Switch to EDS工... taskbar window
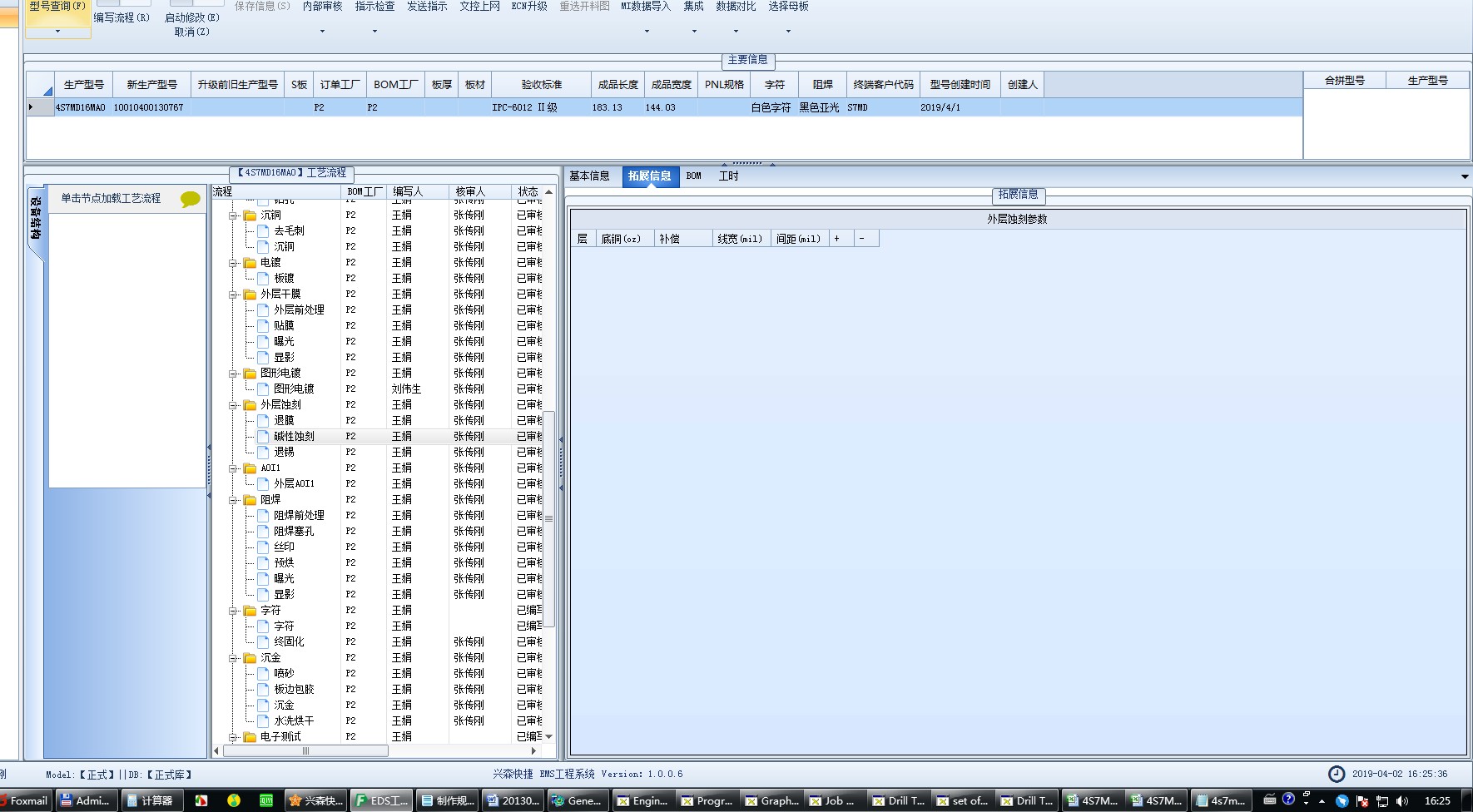1473x812 pixels. pyautogui.click(x=380, y=800)
